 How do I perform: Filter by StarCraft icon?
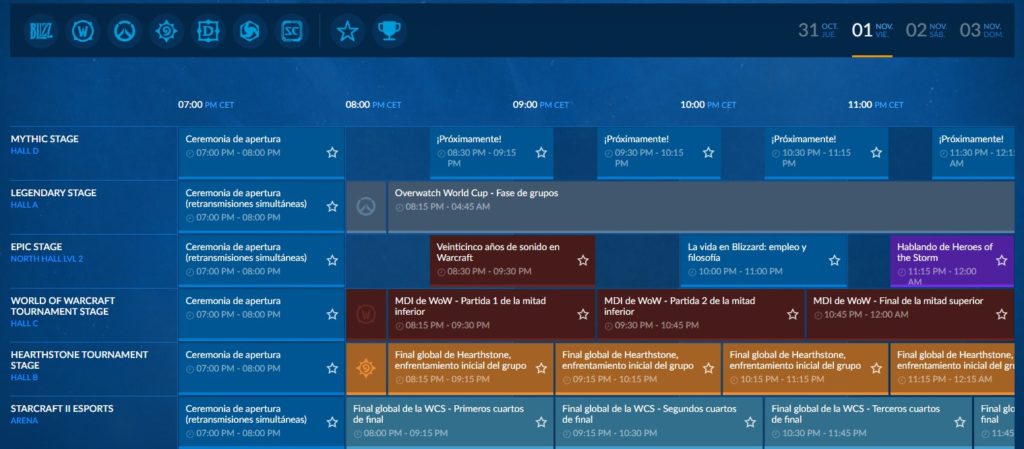[291, 31]
